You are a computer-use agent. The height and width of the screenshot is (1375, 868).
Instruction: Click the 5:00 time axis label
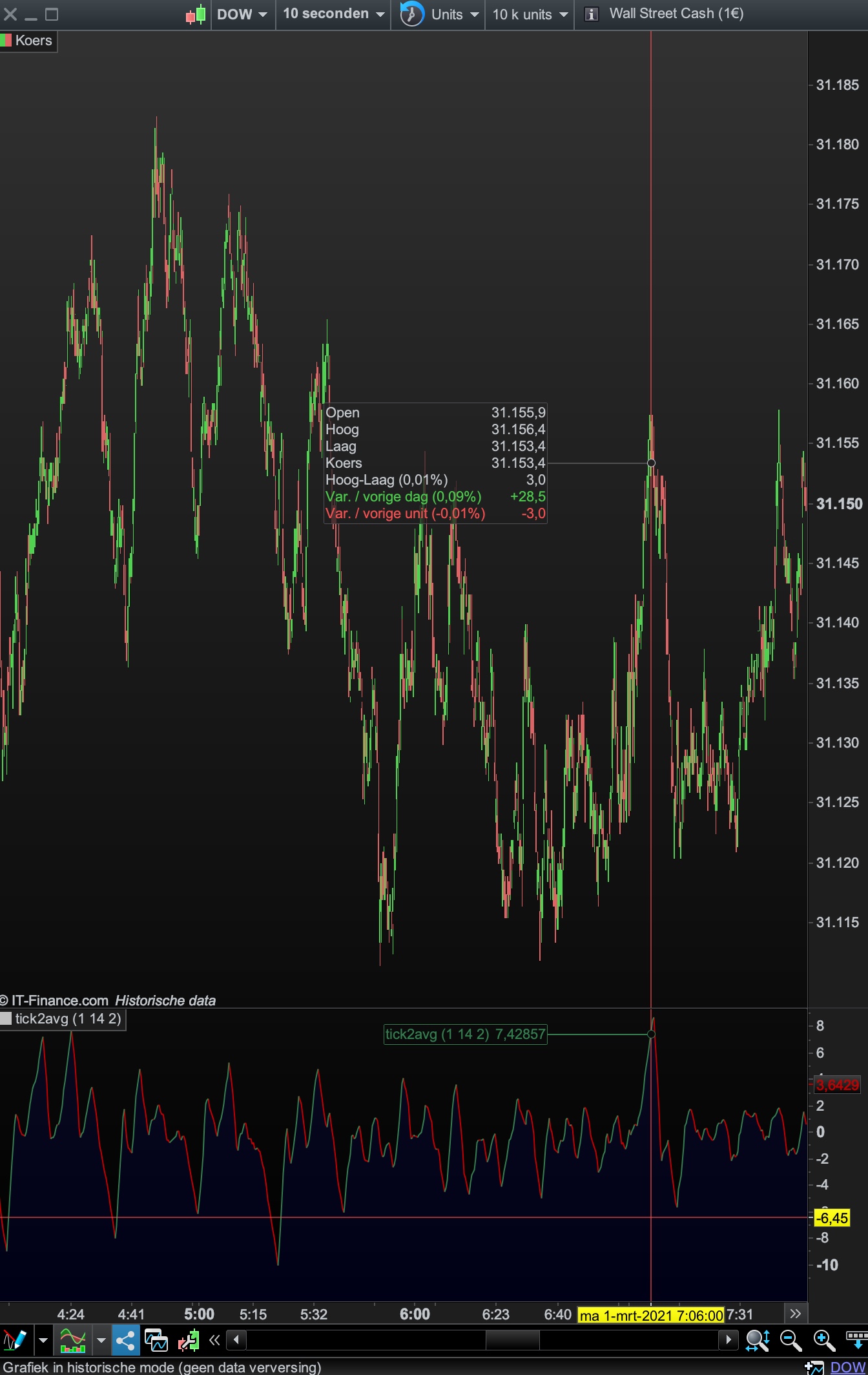(199, 1314)
